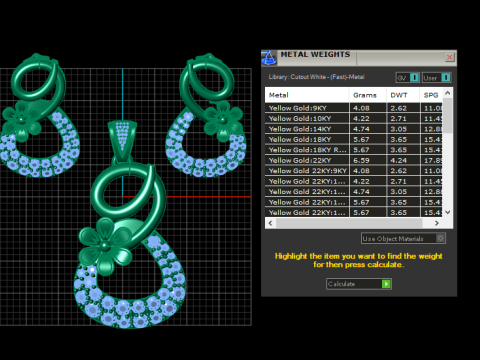Click scroll up arrow of metal list
Screen dimensions: 480x360
coord(448,93)
